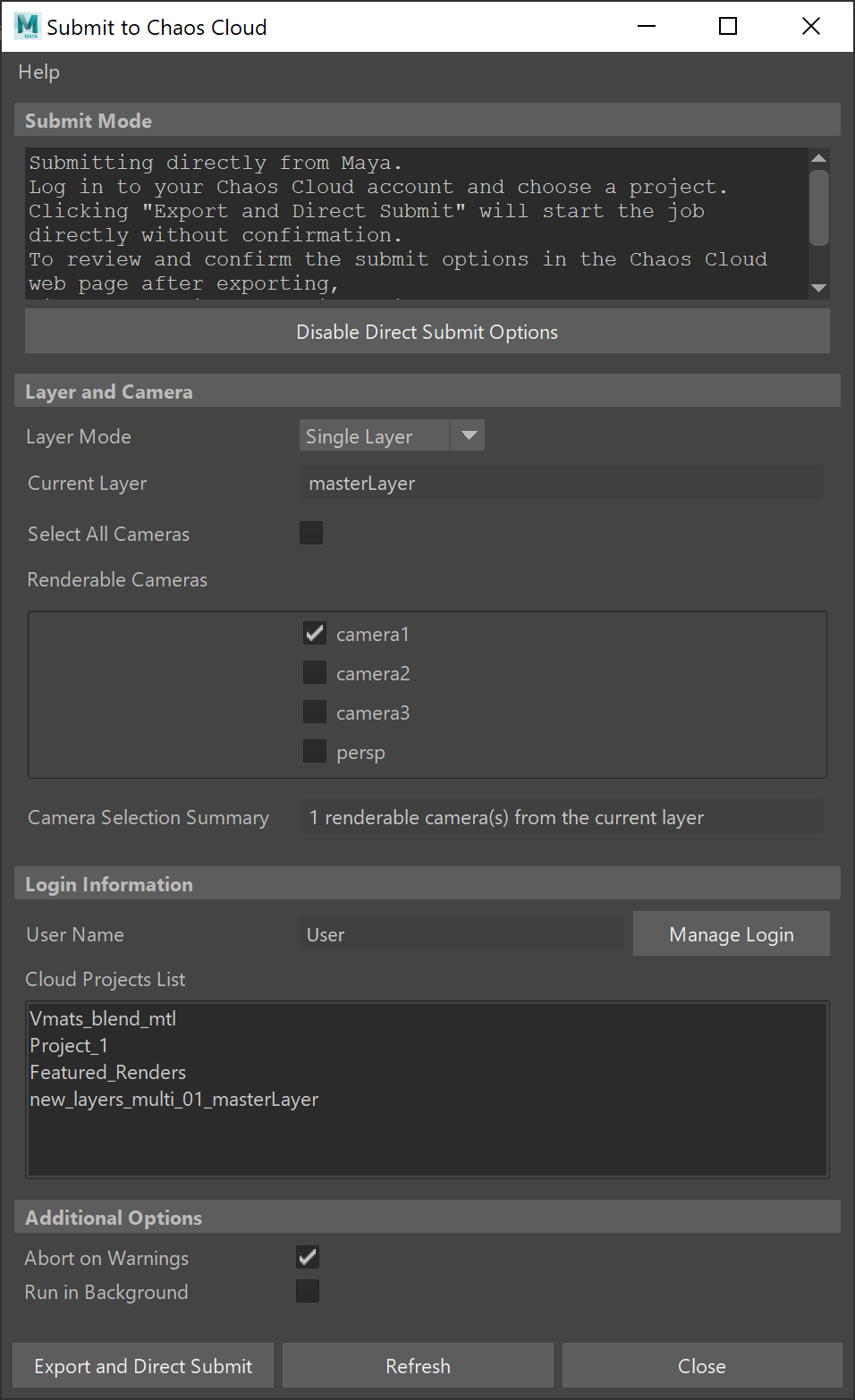The image size is (855, 1400).
Task: Click Disable Direct Submit Options button
Action: [427, 332]
